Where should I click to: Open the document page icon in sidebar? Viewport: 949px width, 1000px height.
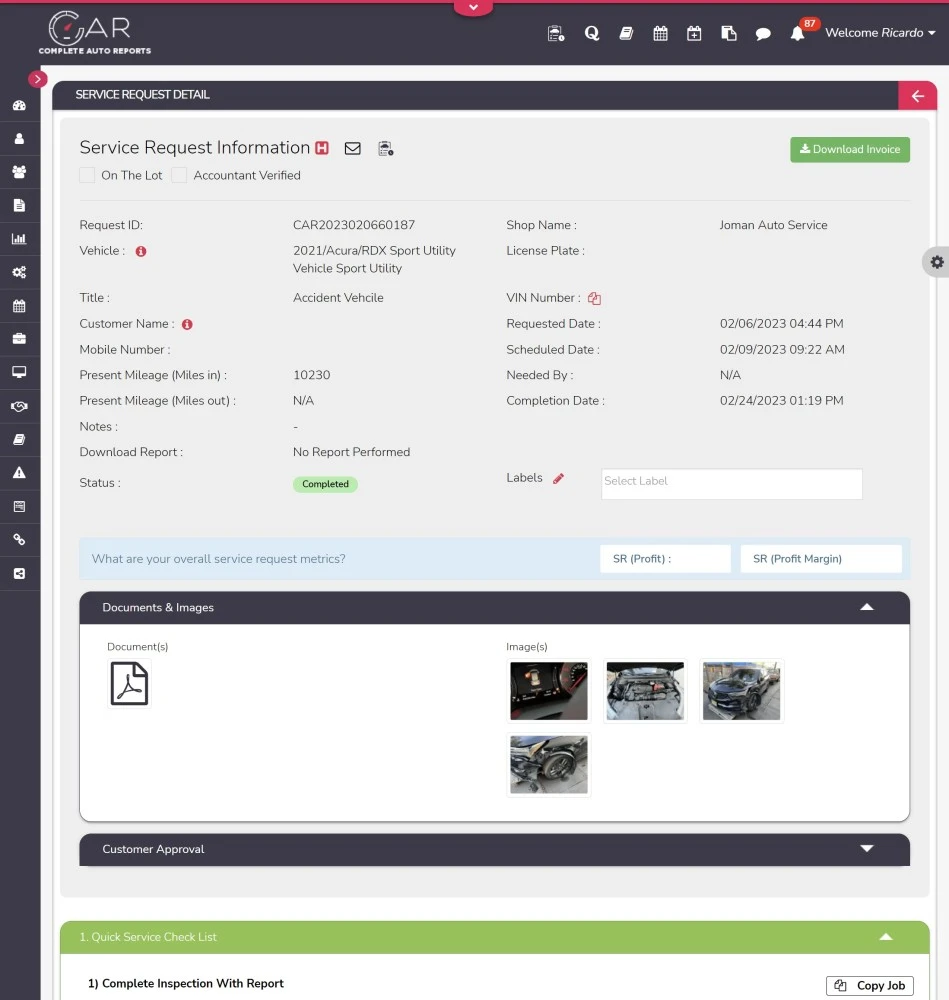click(19, 205)
